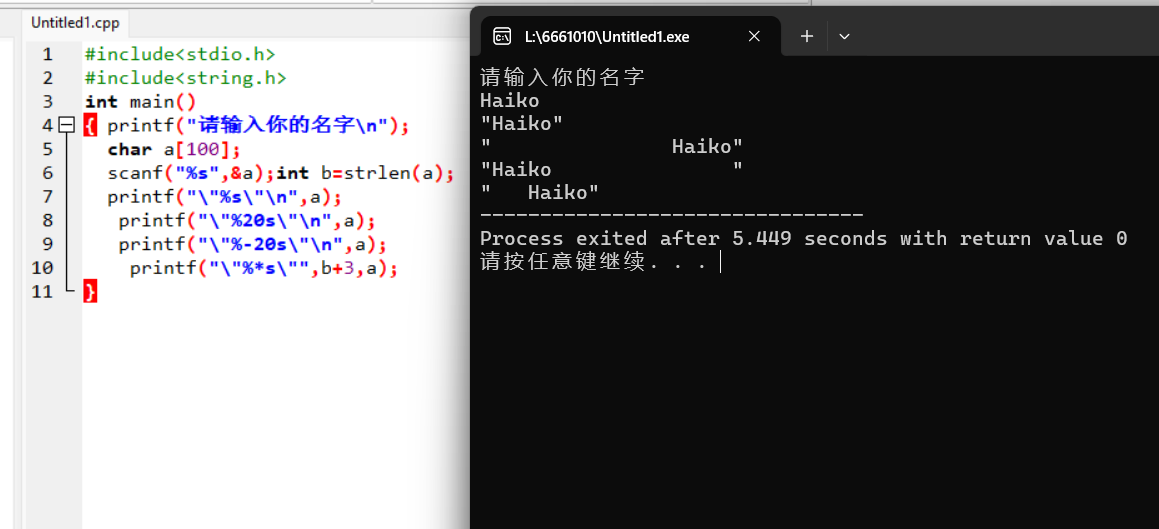
Task: Click the printf with %20s format
Action: point(248,220)
